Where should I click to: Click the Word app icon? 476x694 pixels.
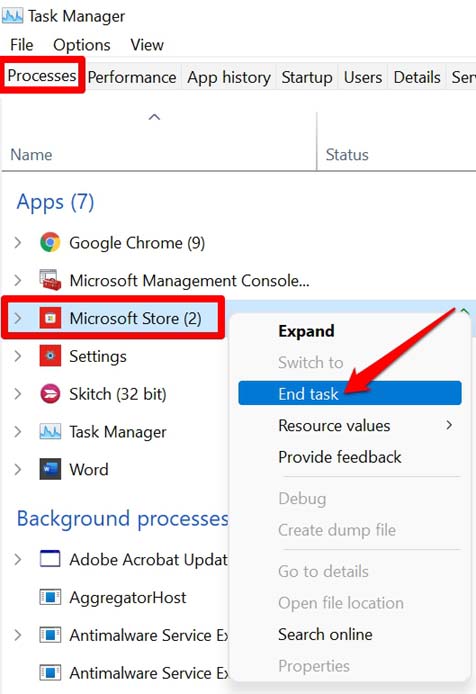(x=50, y=469)
